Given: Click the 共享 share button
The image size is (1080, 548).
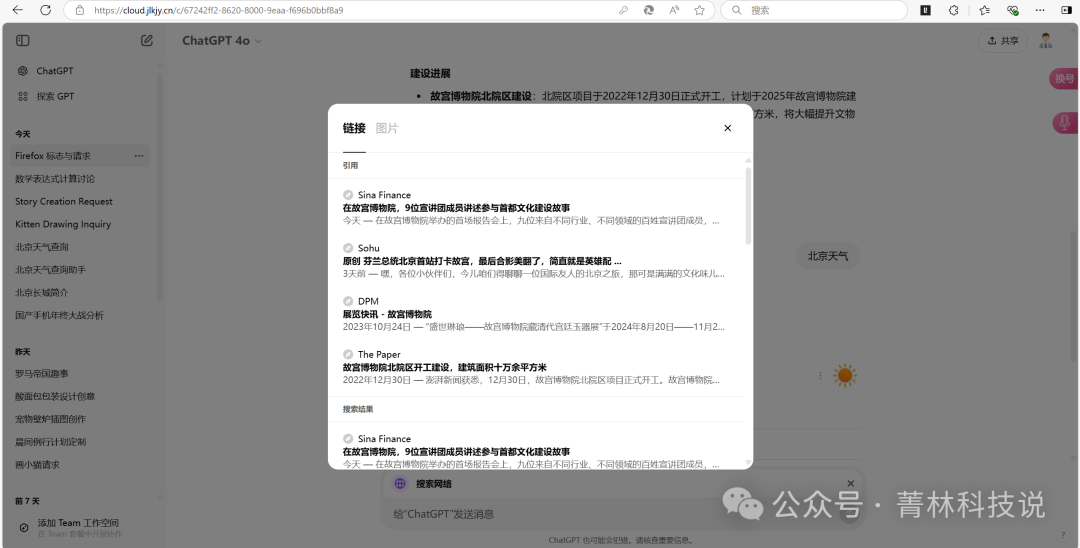Looking at the screenshot, I should 1002,41.
